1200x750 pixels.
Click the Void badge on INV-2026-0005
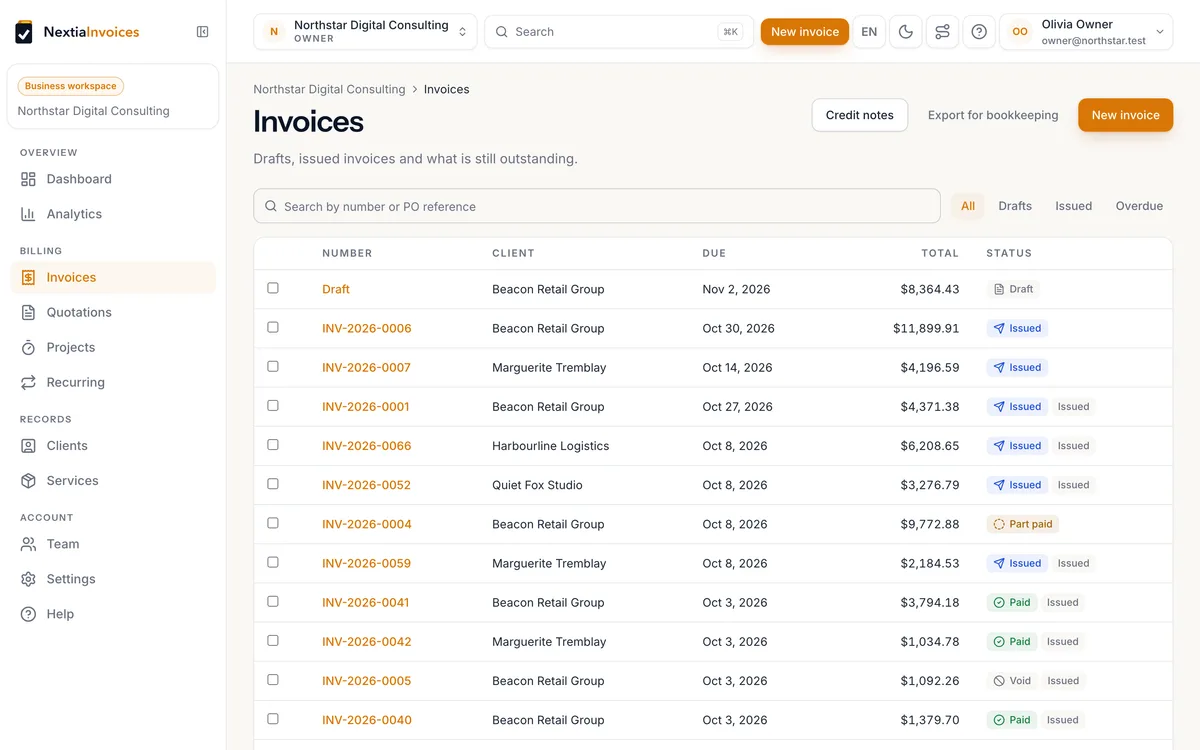(1012, 681)
